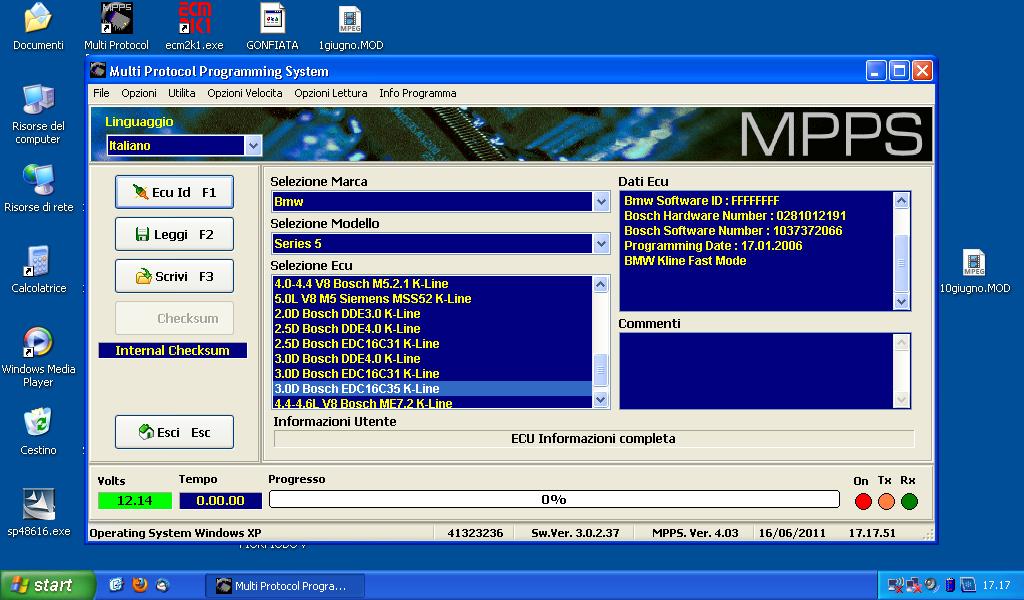This screenshot has width=1024, height=600.
Task: Expand the Selezione Marca Bmw dropdown
Action: point(601,202)
